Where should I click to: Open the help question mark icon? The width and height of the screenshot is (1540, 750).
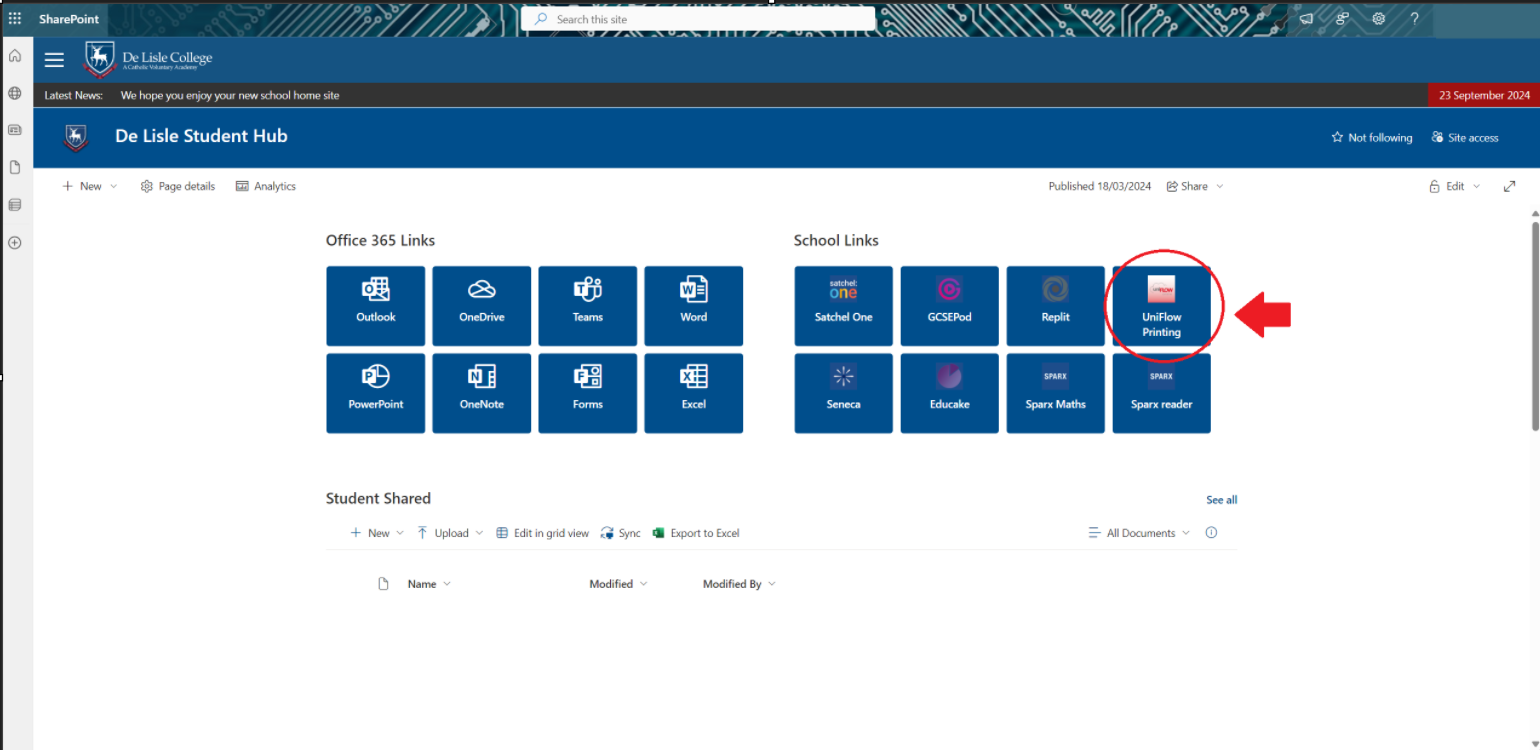click(1414, 19)
